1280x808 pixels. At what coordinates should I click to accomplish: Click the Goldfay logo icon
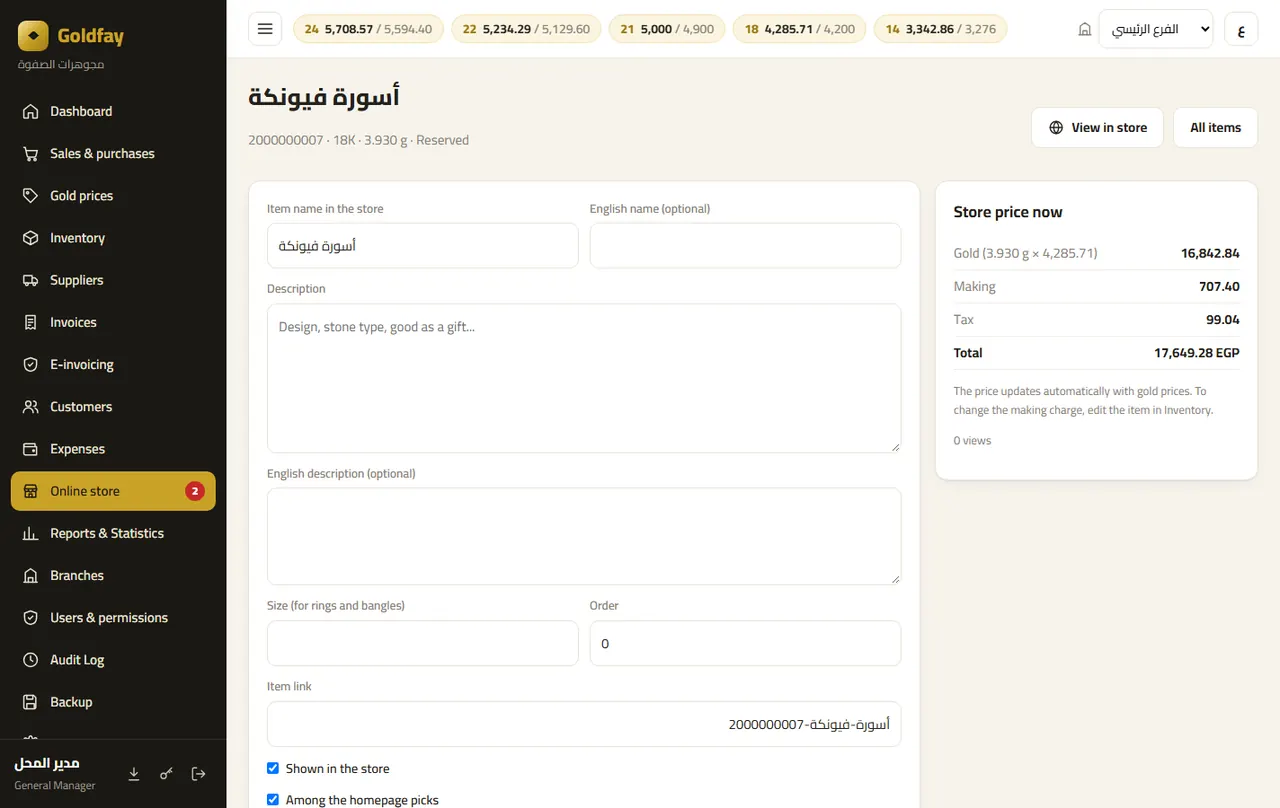coord(33,36)
